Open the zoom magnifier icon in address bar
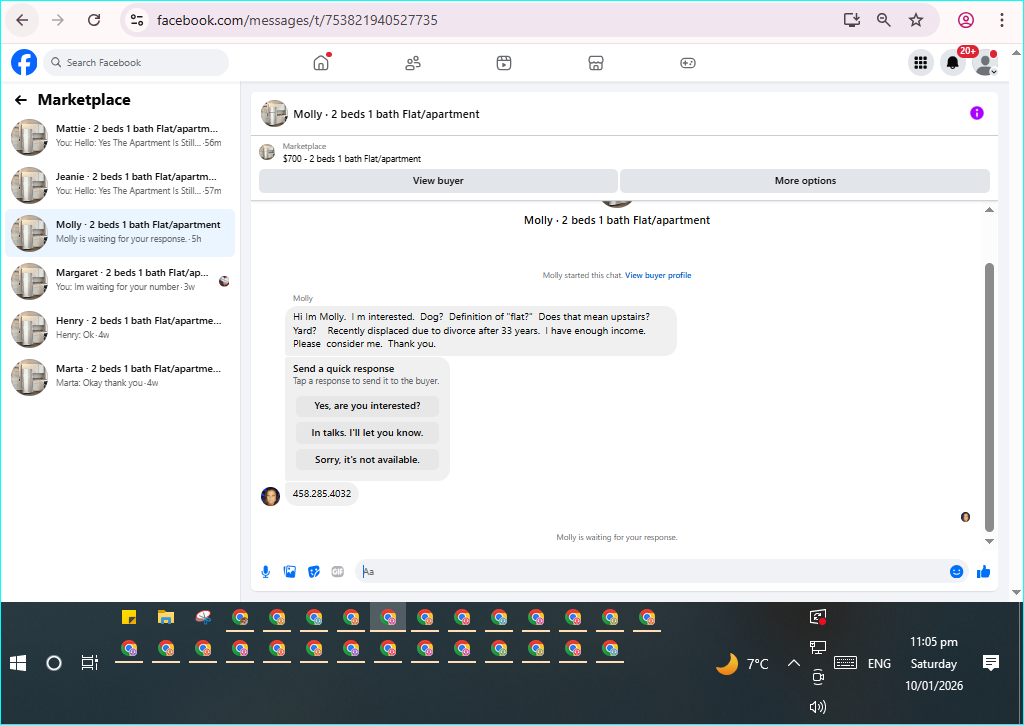The image size is (1024, 725). click(884, 20)
